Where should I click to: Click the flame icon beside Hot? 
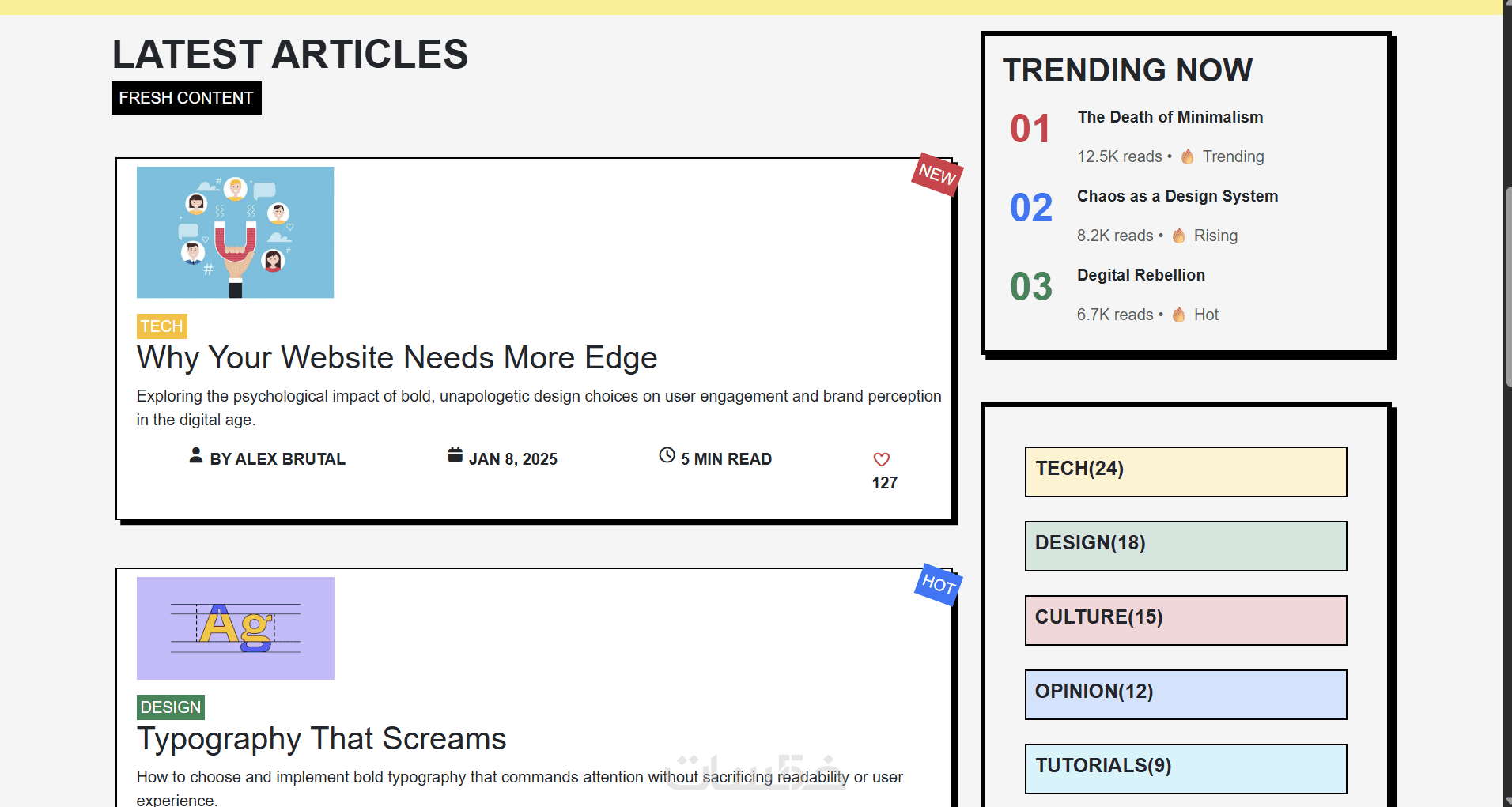(x=1178, y=315)
